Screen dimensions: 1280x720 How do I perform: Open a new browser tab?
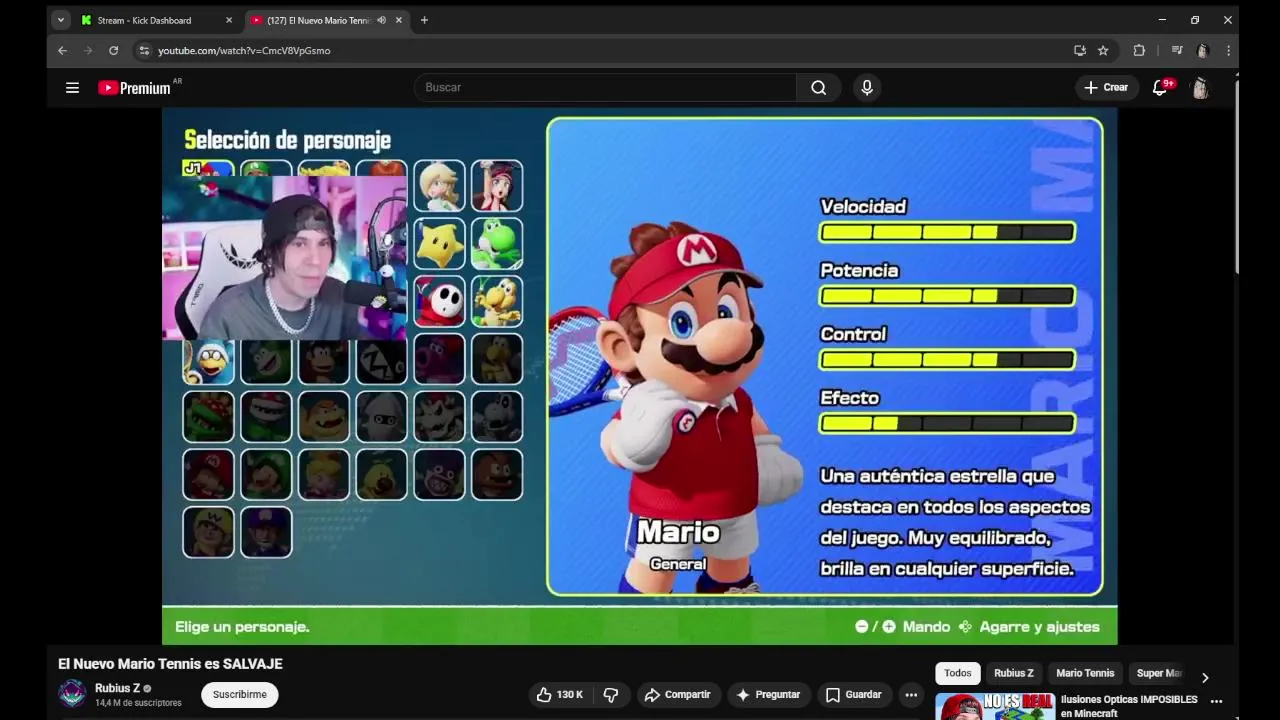pos(424,20)
